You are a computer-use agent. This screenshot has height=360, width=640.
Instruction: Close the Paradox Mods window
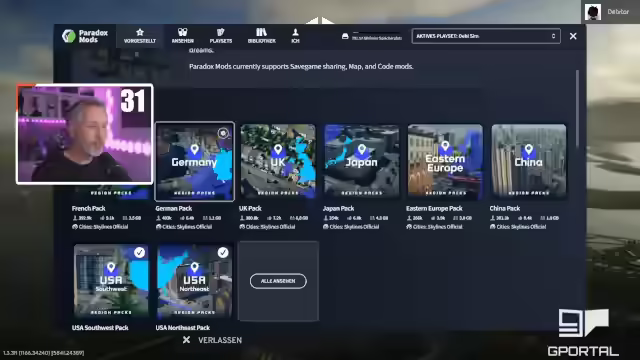click(x=573, y=36)
